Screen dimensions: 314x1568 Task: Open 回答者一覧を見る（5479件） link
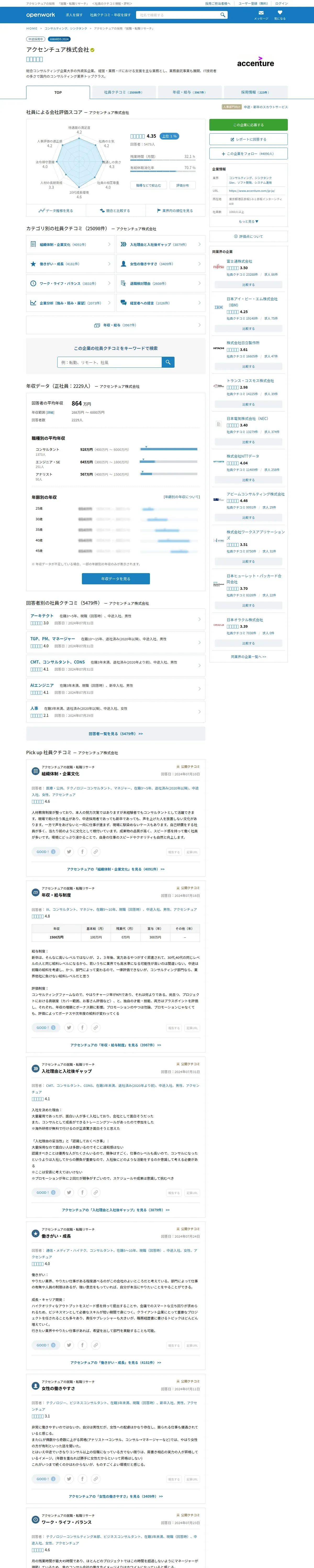pyautogui.click(x=116, y=734)
